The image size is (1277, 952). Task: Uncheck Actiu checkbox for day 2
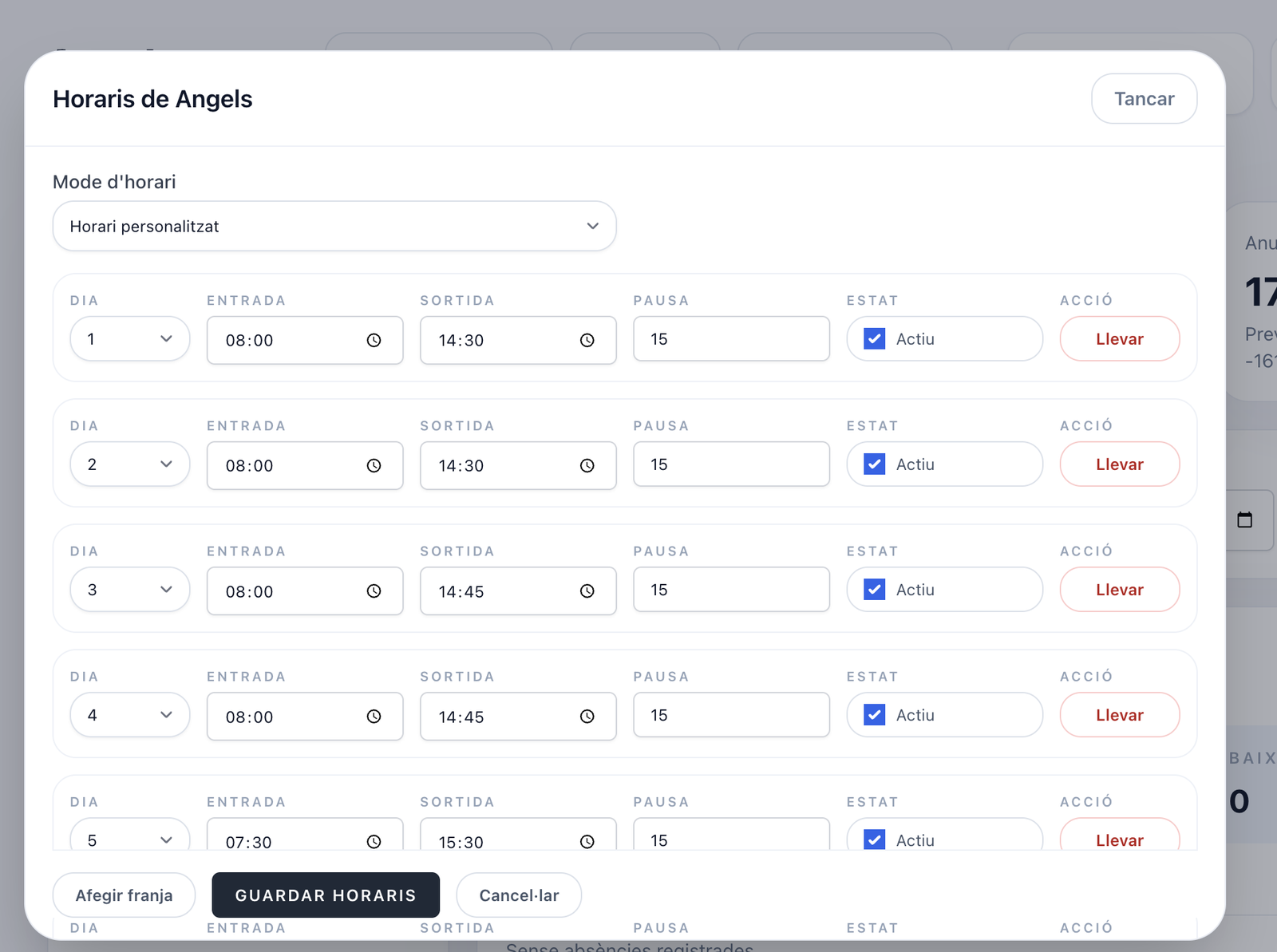(x=875, y=464)
